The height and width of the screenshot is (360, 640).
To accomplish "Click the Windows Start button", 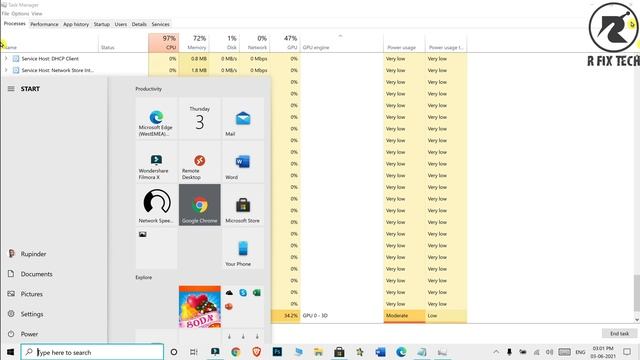I will click(10, 352).
